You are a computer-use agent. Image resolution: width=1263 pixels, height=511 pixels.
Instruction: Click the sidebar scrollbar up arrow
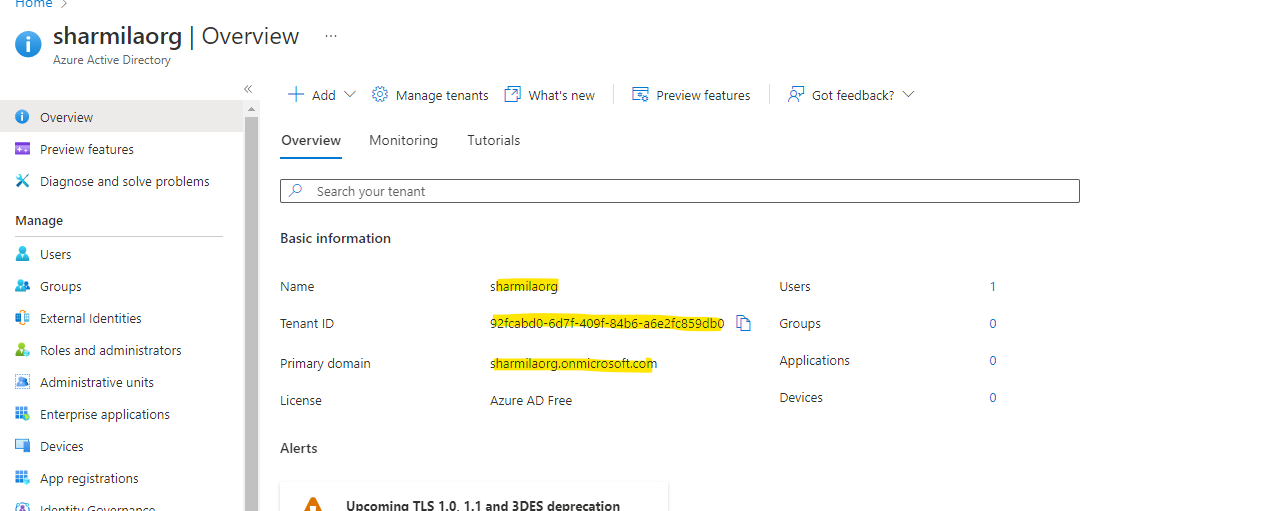(251, 108)
